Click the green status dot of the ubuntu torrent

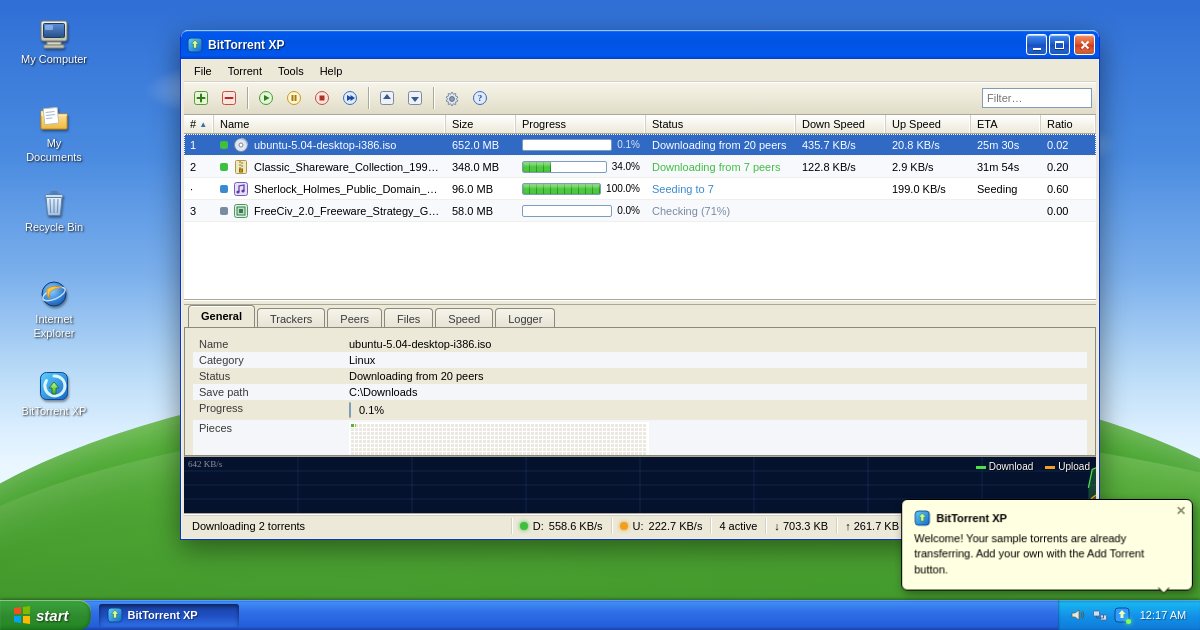224,145
